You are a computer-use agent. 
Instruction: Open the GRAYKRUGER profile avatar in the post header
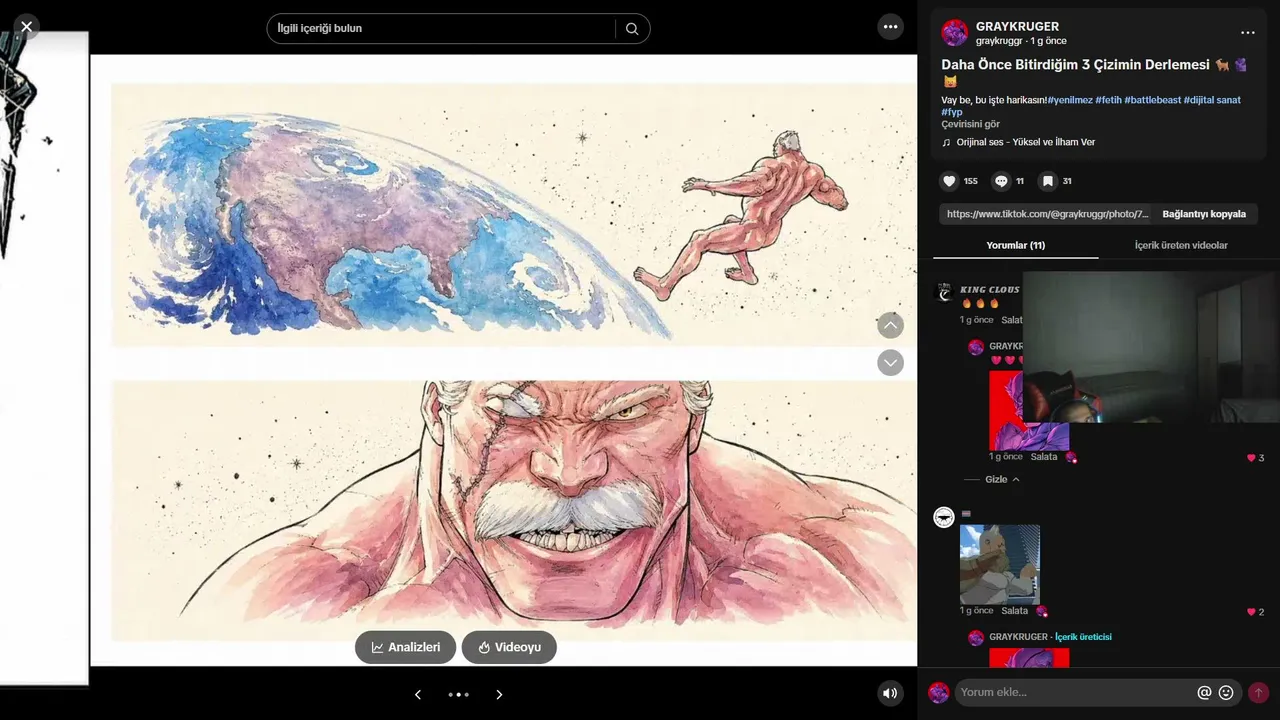[x=955, y=33]
